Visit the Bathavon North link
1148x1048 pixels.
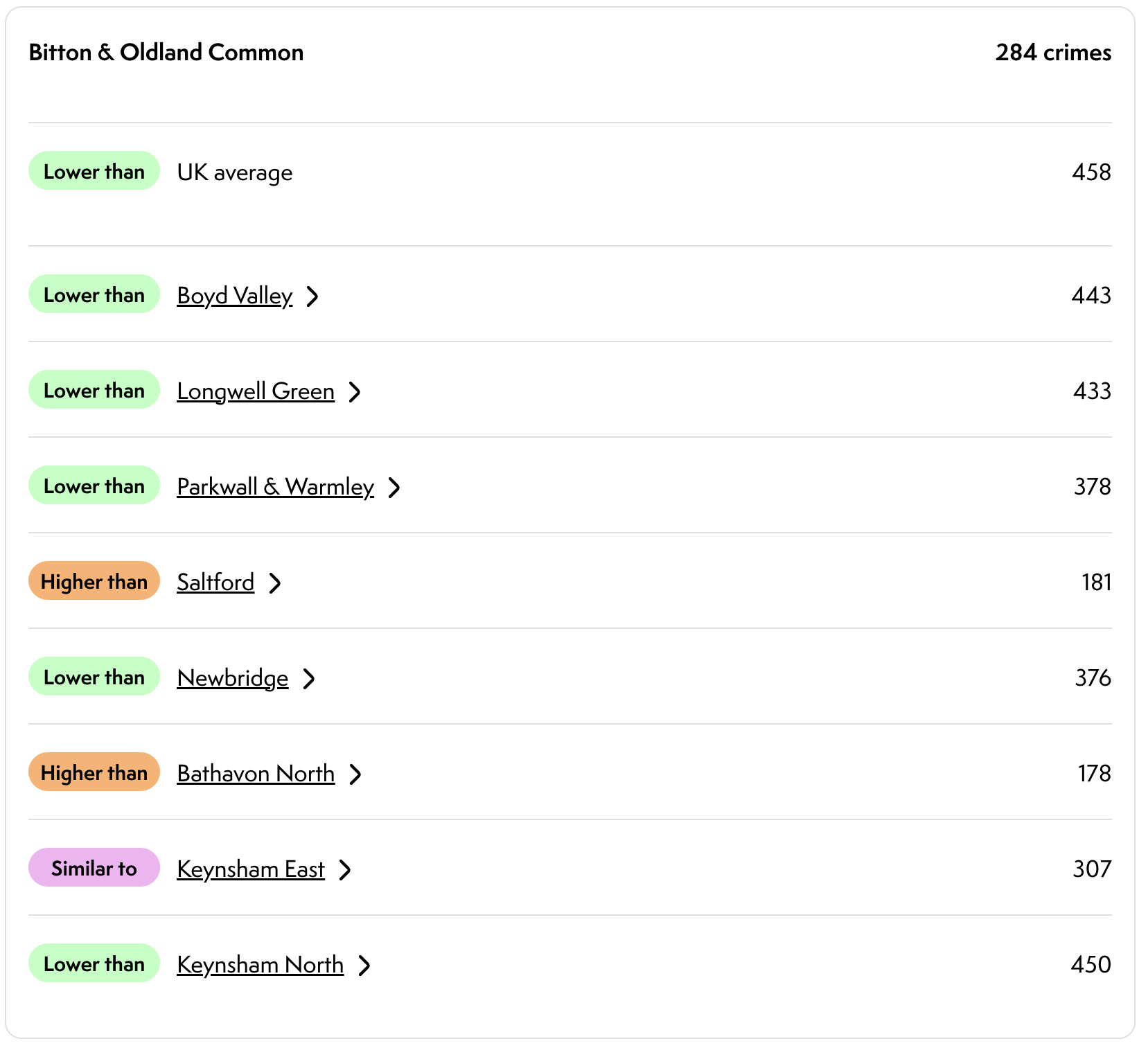pyautogui.click(x=256, y=774)
